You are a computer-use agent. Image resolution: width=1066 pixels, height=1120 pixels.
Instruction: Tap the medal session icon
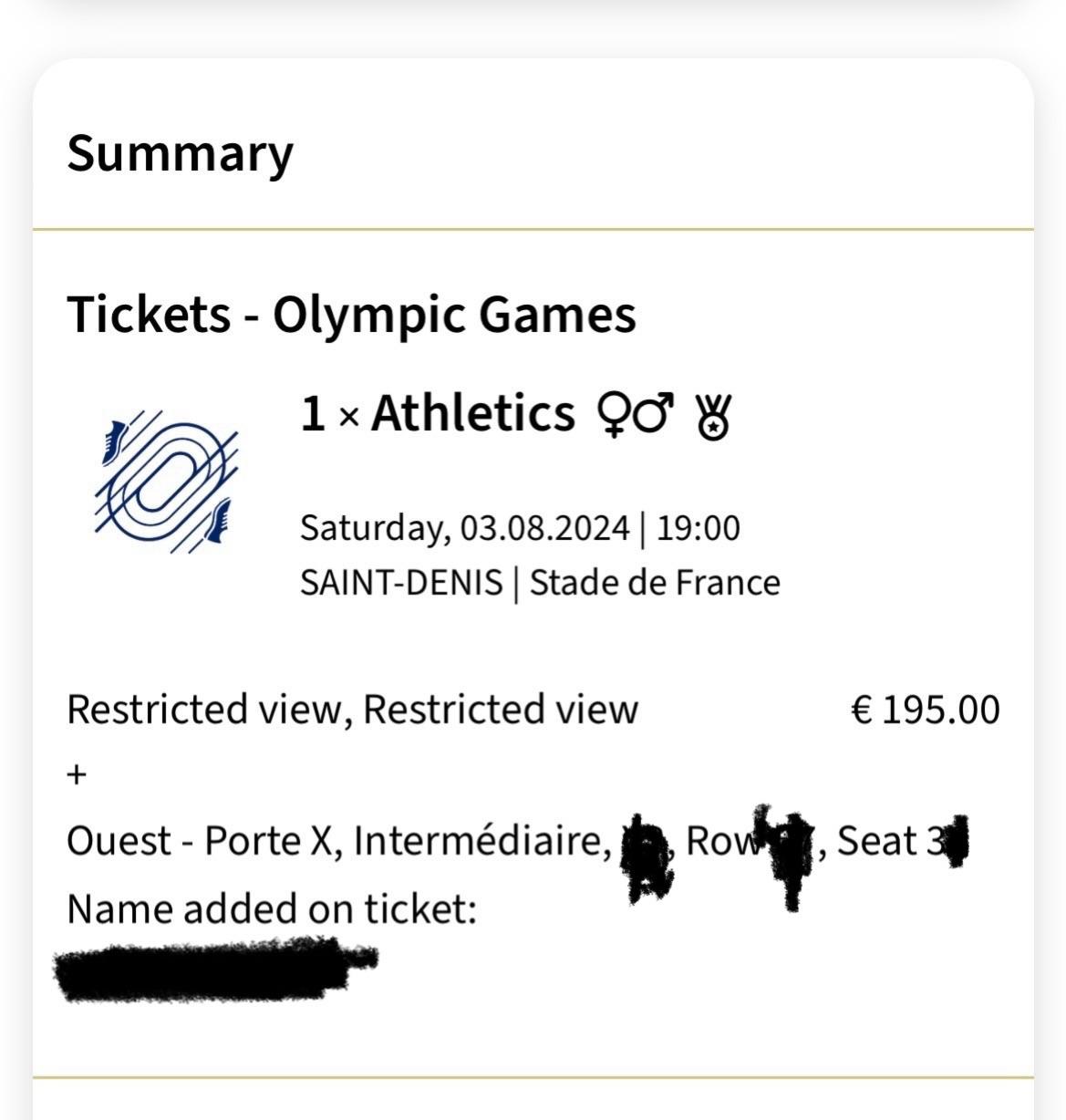[x=713, y=417]
